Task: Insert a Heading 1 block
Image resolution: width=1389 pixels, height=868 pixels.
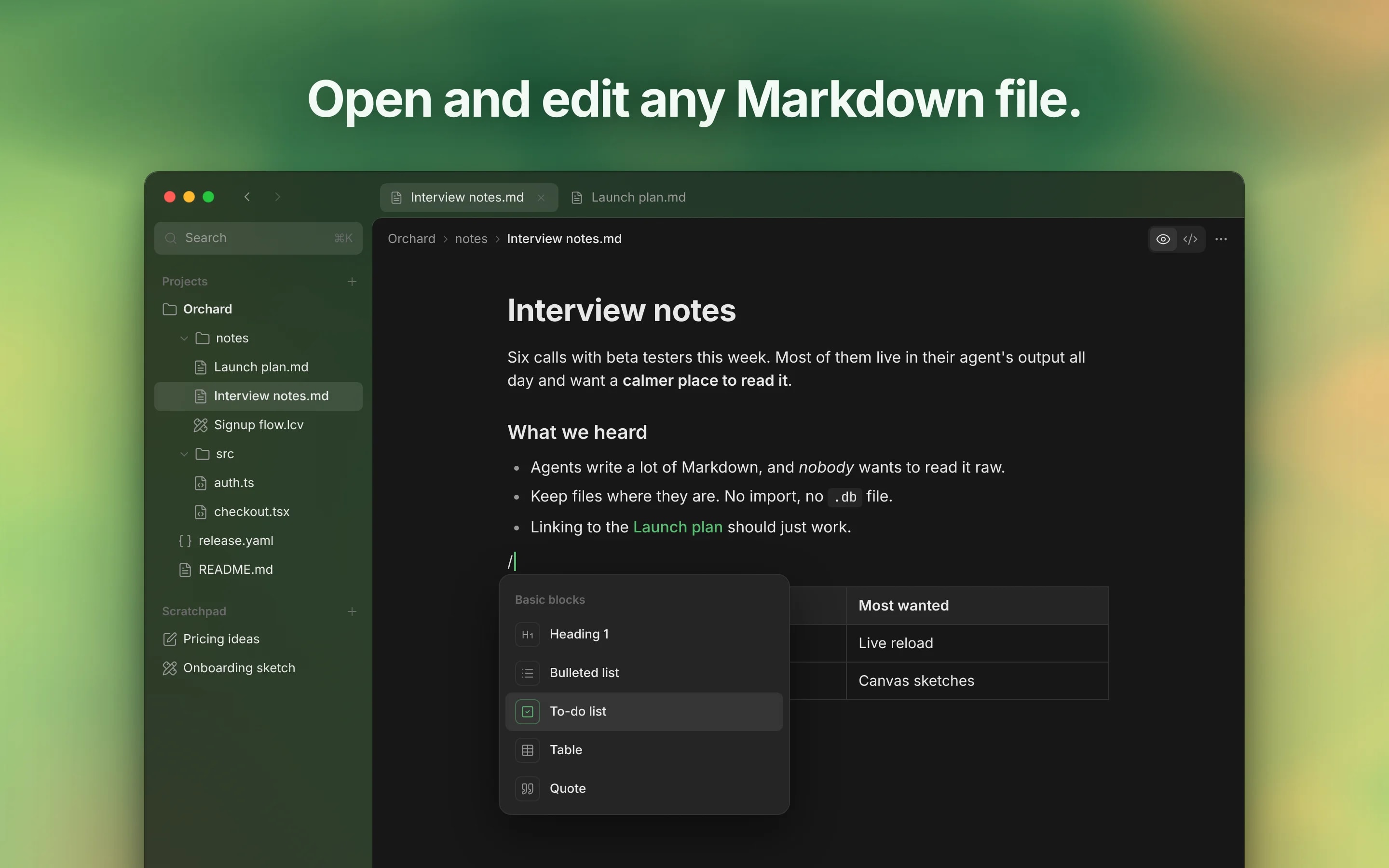Action: [644, 634]
